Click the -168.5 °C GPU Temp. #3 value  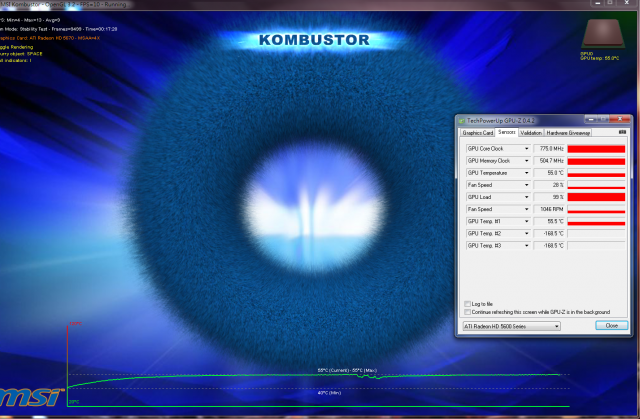coord(549,246)
